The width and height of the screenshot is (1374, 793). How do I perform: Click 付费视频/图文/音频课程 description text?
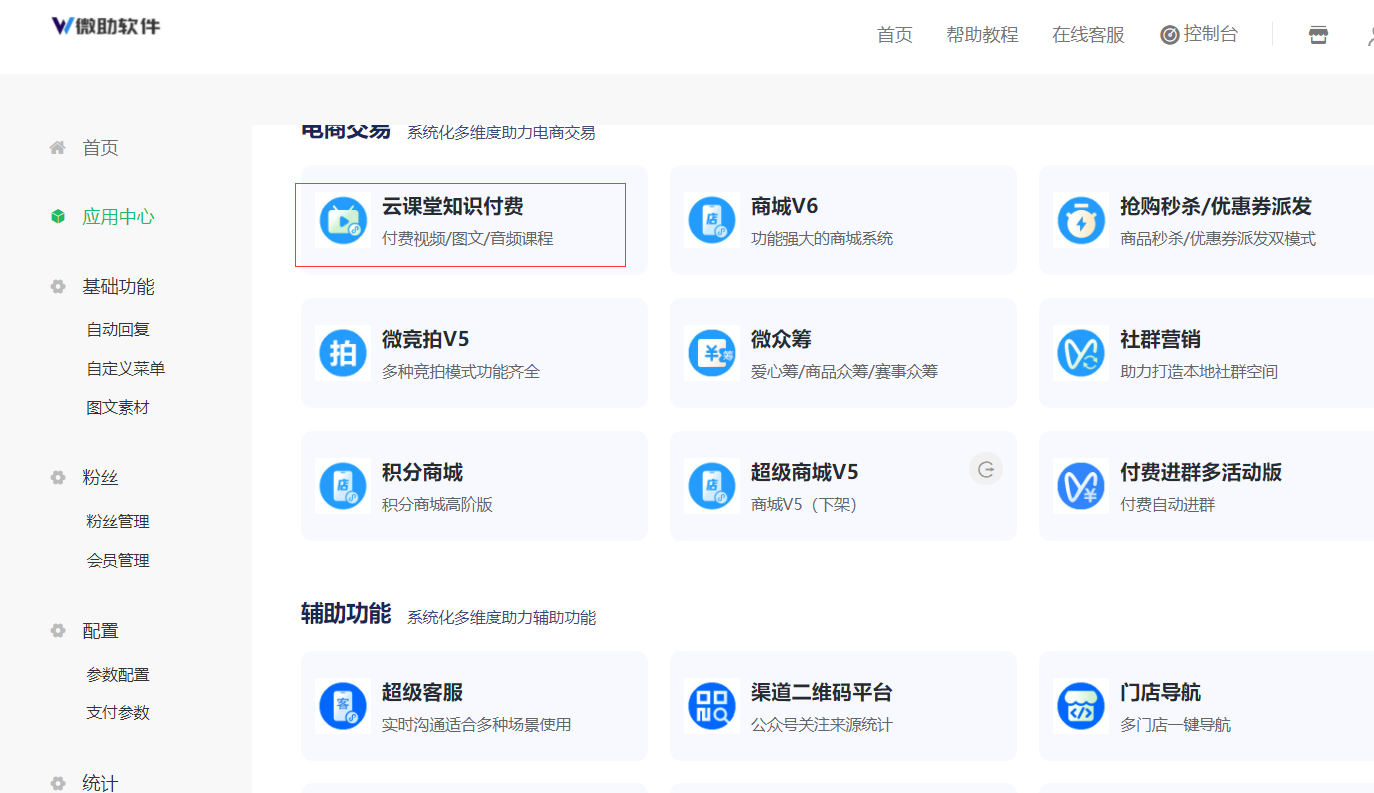coord(467,239)
